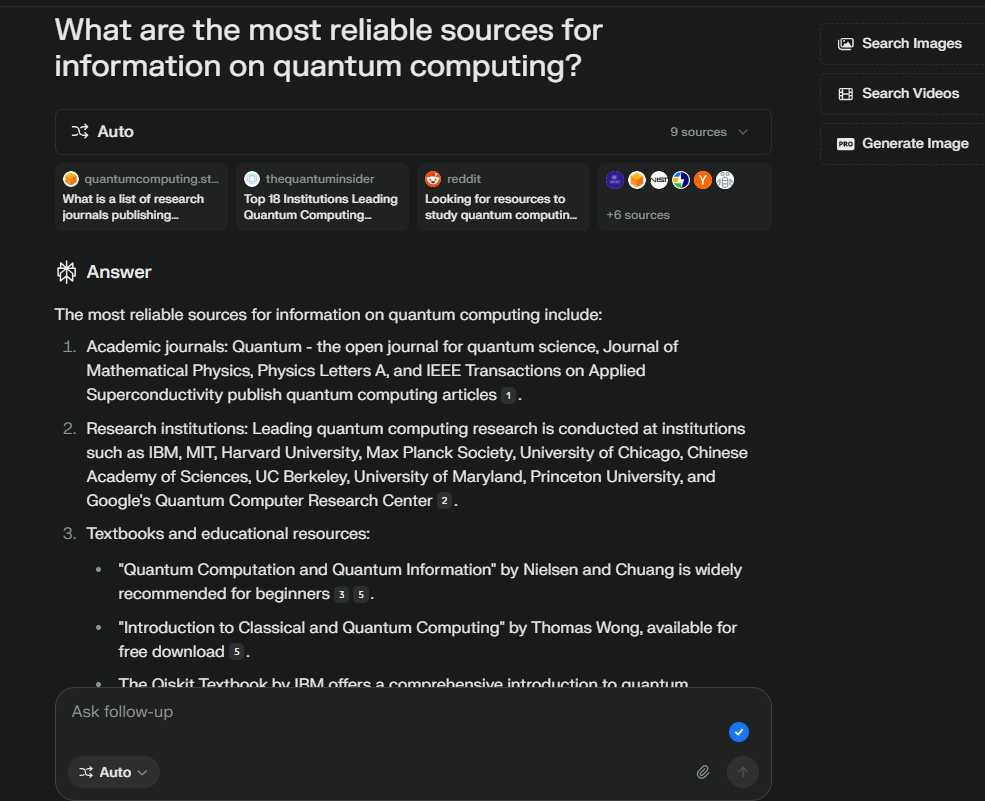This screenshot has height=801, width=985.
Task: Open citation 1 after academic journals
Action: [x=508, y=395]
